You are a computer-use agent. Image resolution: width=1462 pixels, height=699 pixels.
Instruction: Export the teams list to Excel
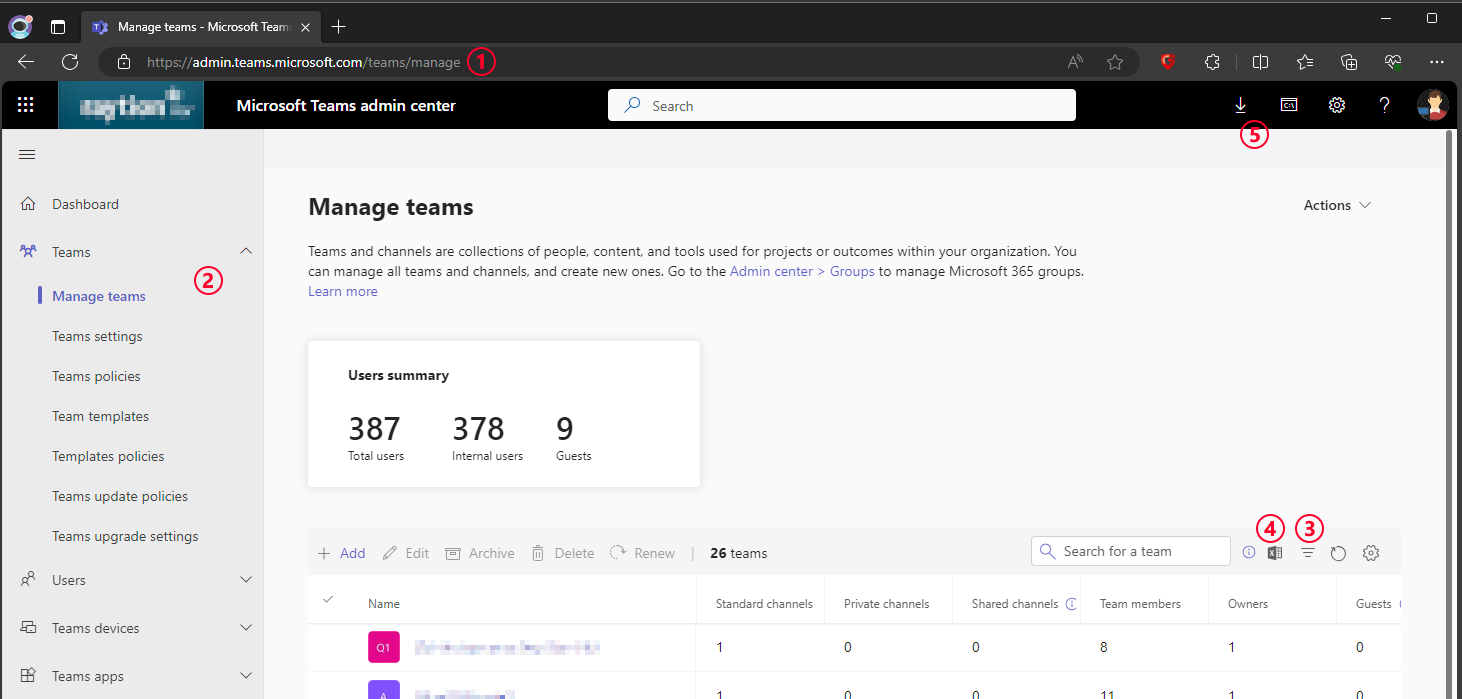pos(1274,552)
